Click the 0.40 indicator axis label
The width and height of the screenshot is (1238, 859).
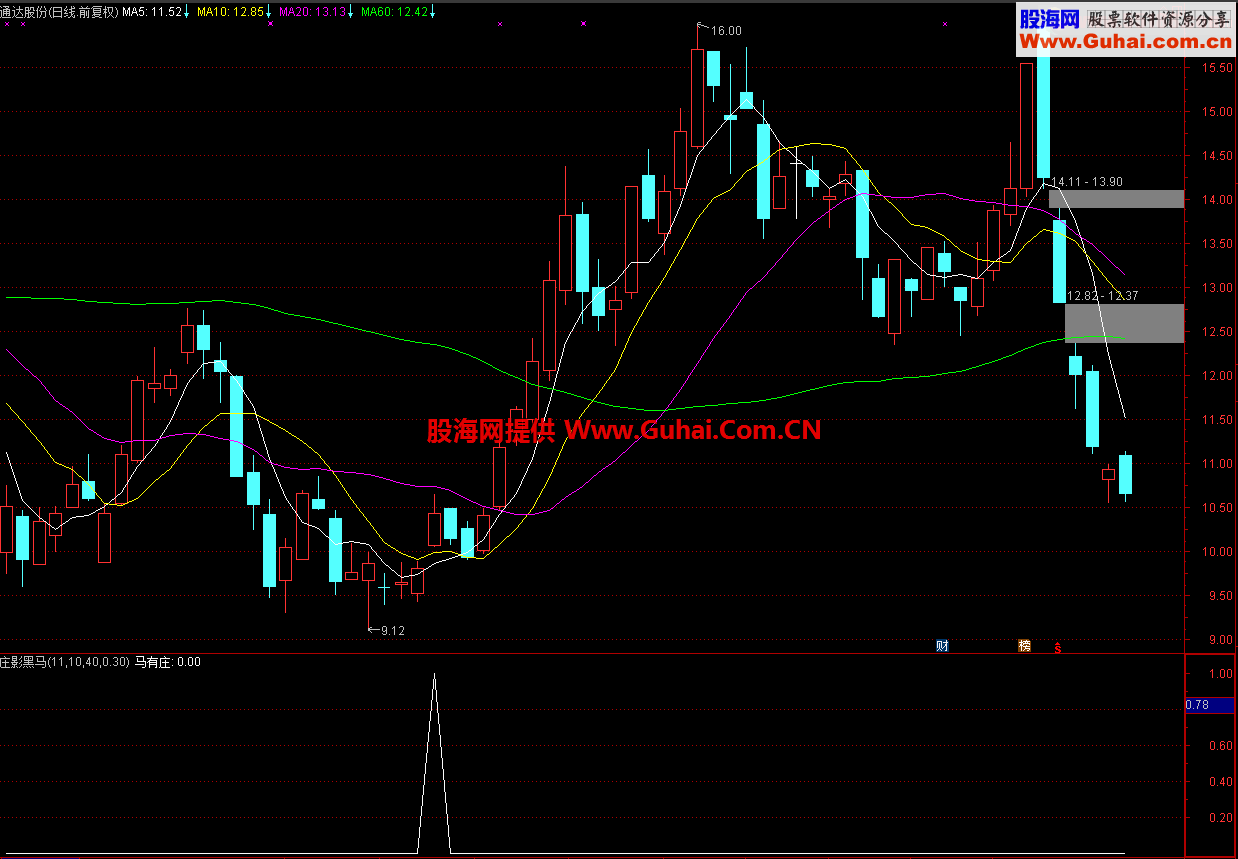[x=1220, y=782]
